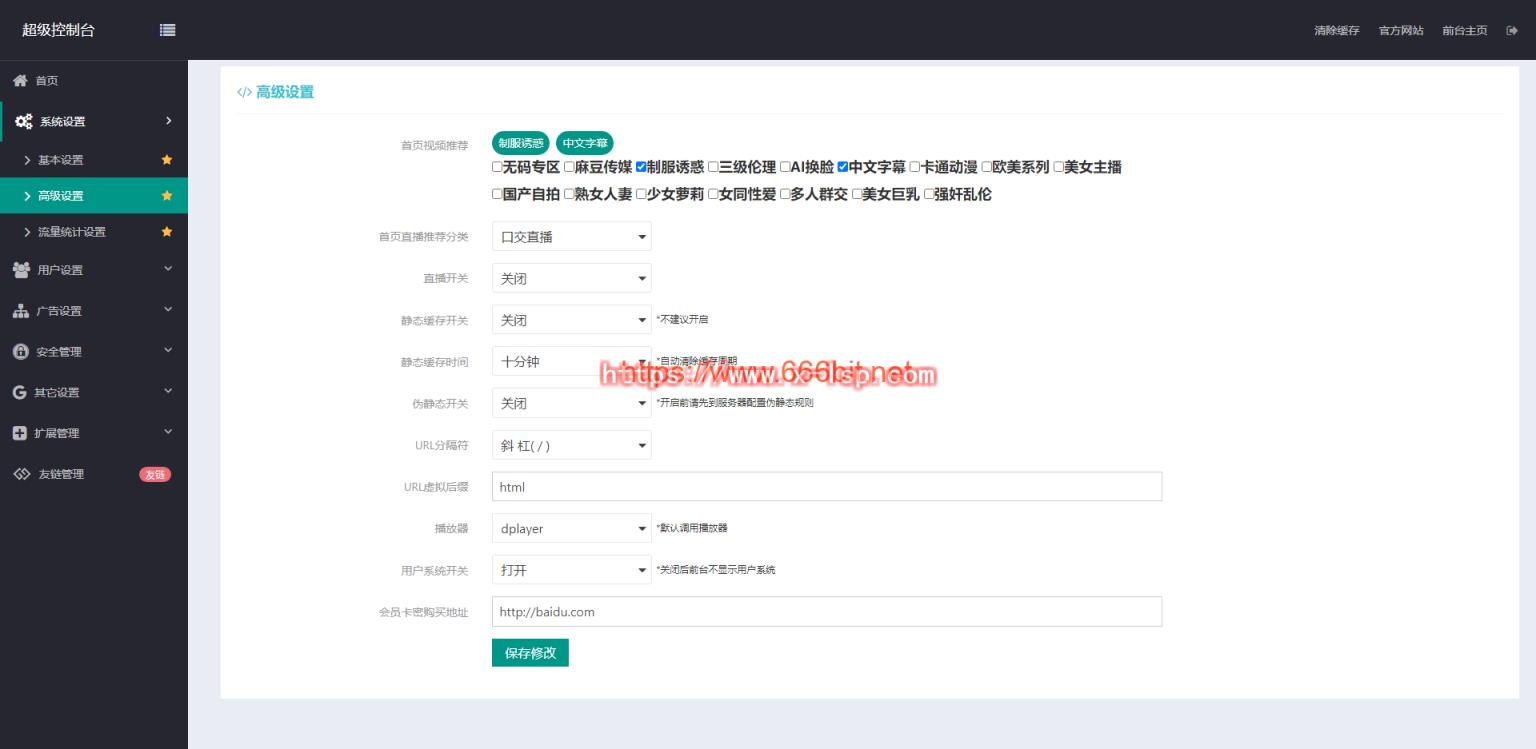Click the lock icon beside 安全管理
Screen dimensions: 1536x749
(20, 352)
